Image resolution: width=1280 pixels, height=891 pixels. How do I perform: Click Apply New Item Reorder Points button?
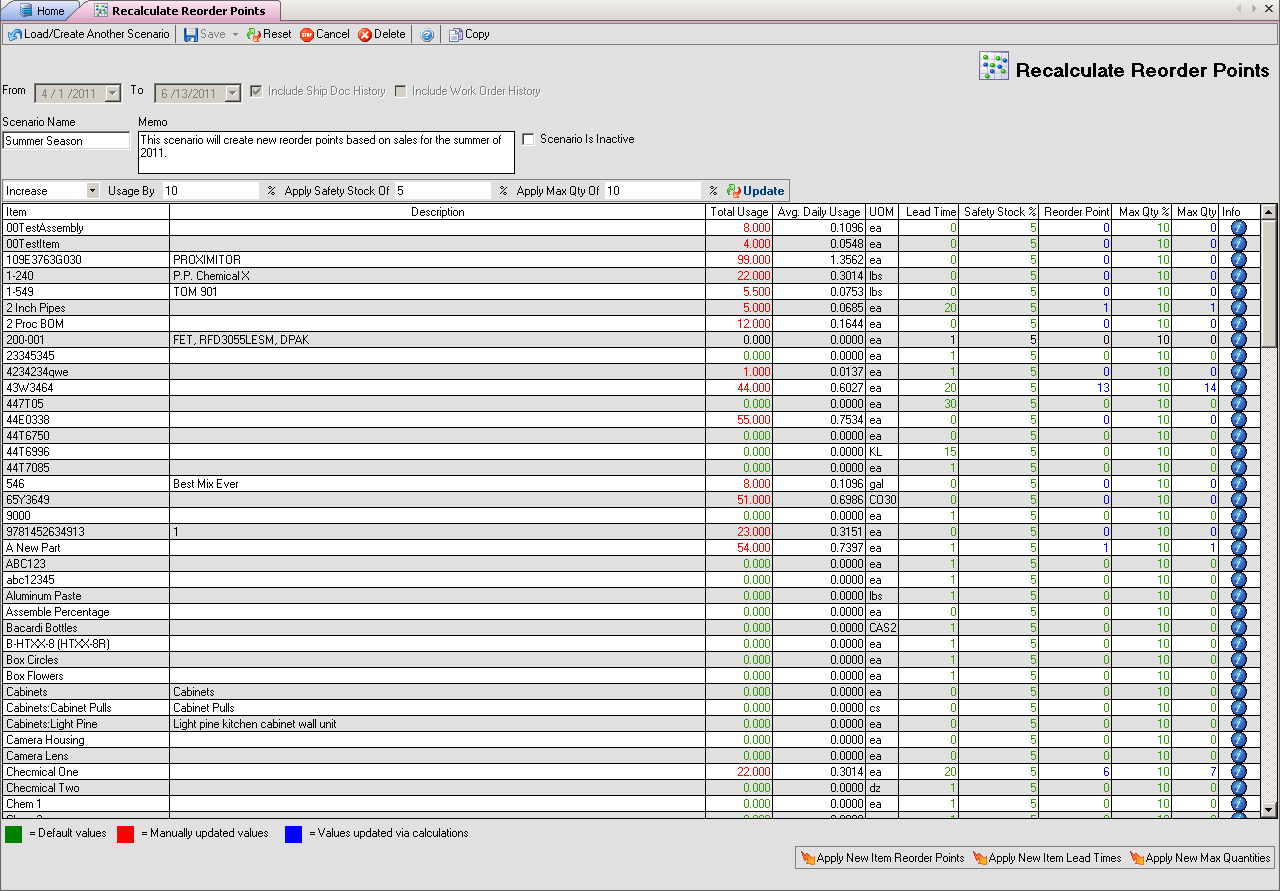(882, 858)
